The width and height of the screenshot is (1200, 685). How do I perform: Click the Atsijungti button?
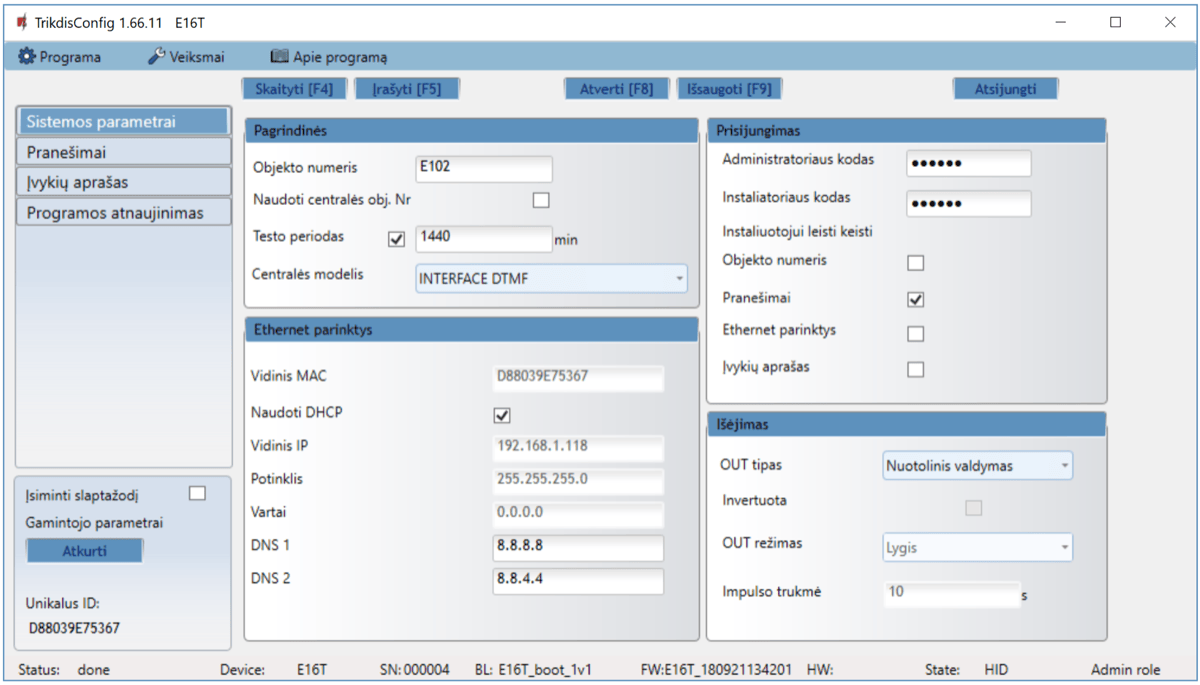point(1005,88)
